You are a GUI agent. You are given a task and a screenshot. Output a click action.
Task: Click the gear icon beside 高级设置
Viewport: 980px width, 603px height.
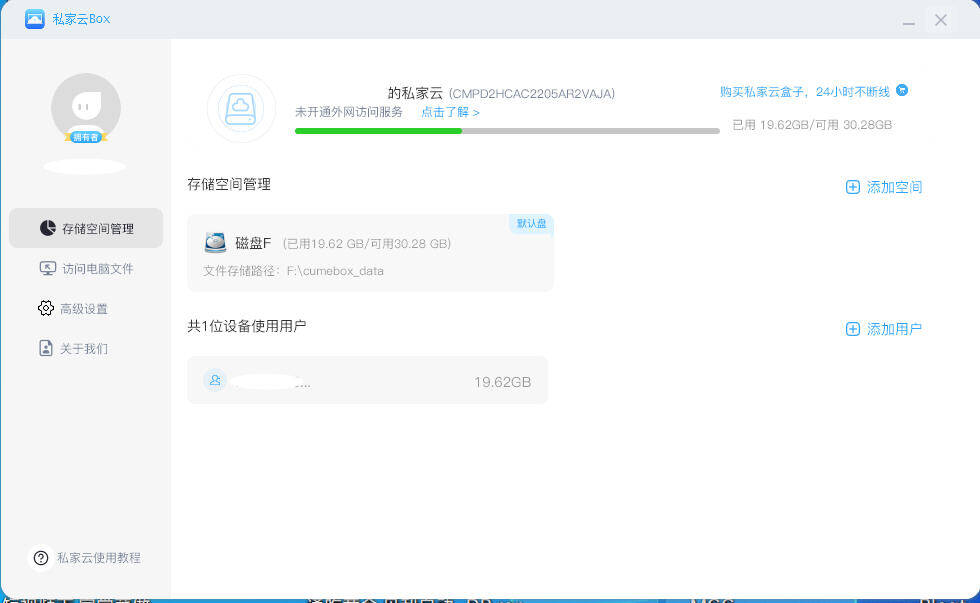(46, 308)
